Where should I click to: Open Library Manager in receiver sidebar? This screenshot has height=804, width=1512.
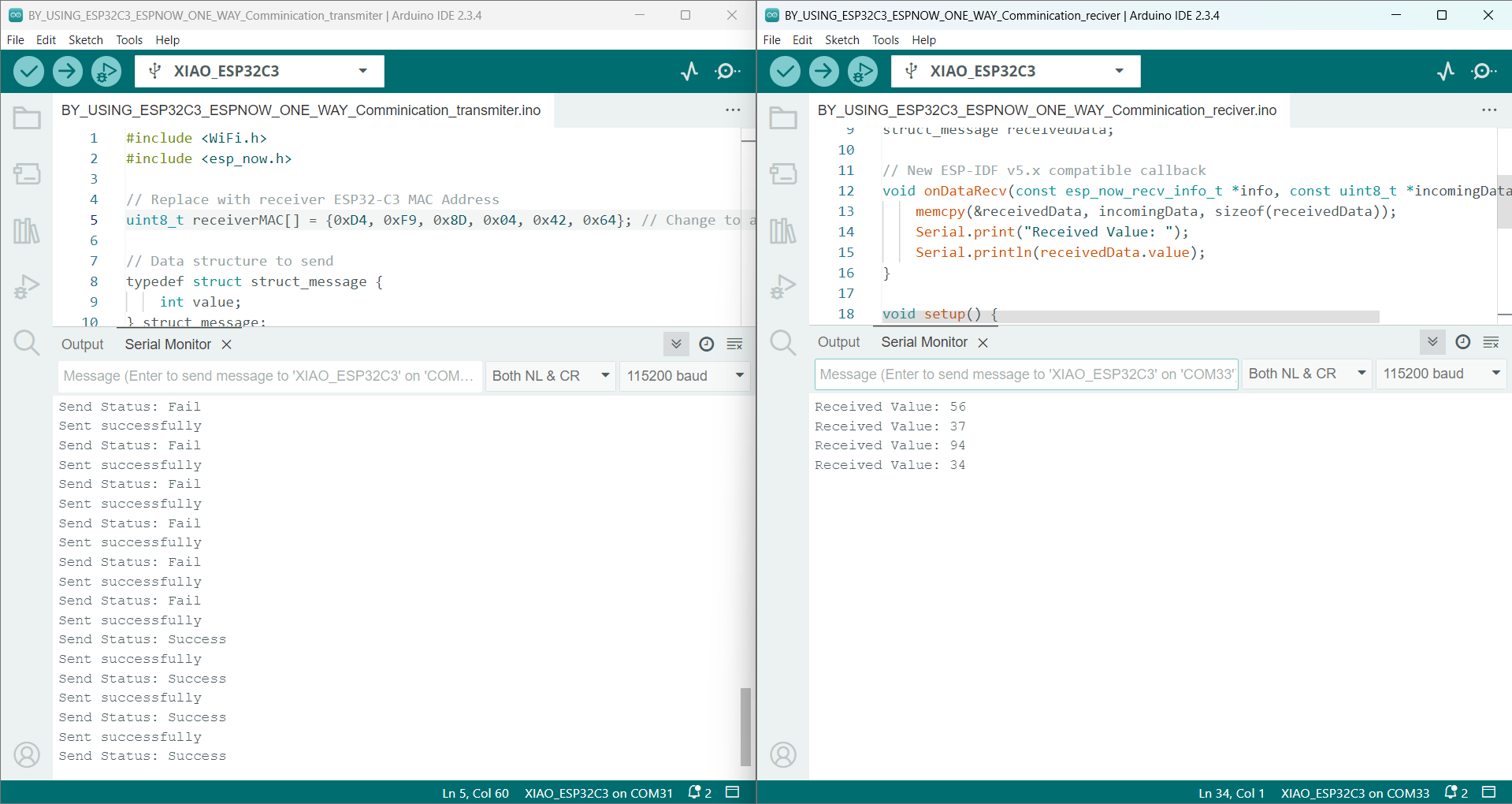click(783, 230)
